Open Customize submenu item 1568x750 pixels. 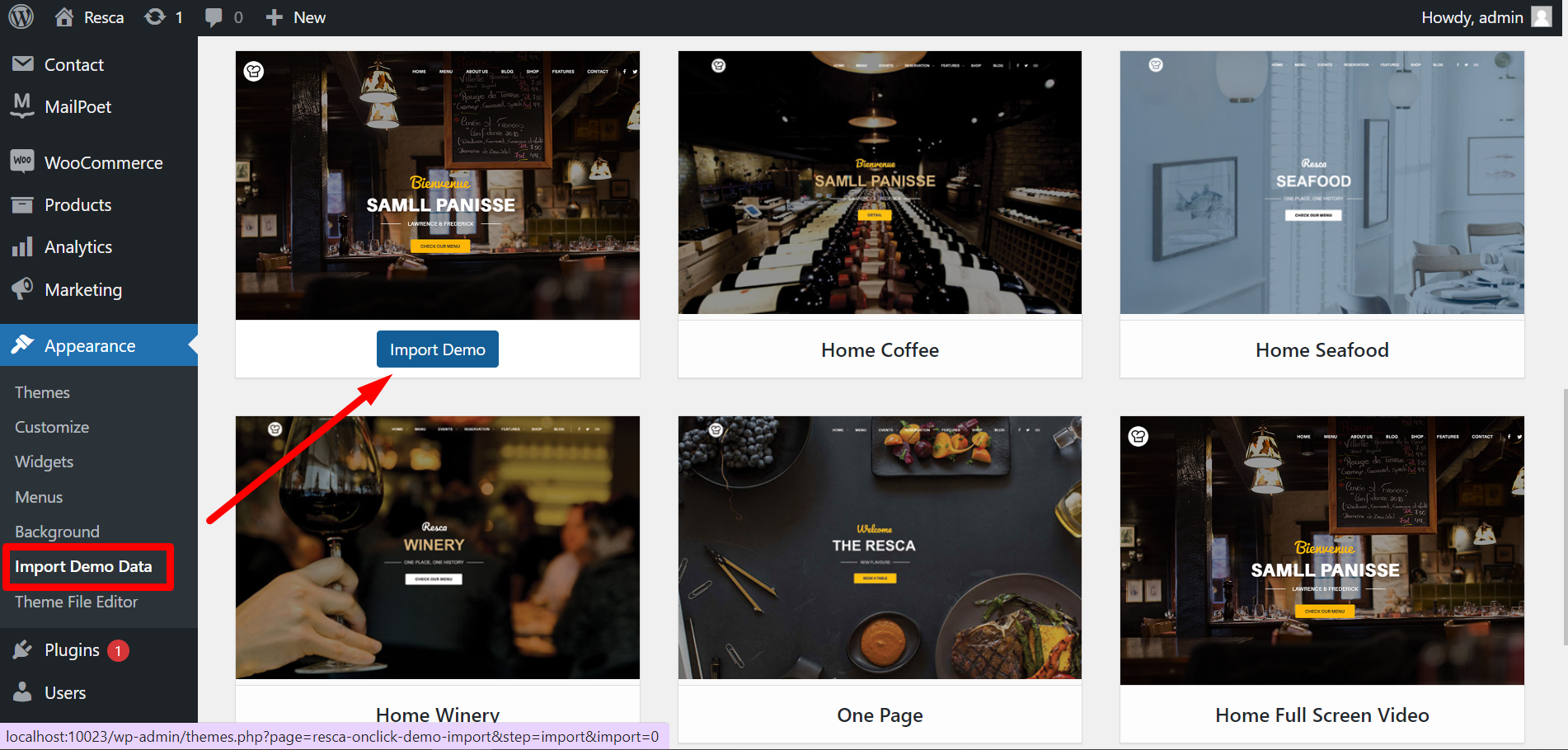pos(52,427)
